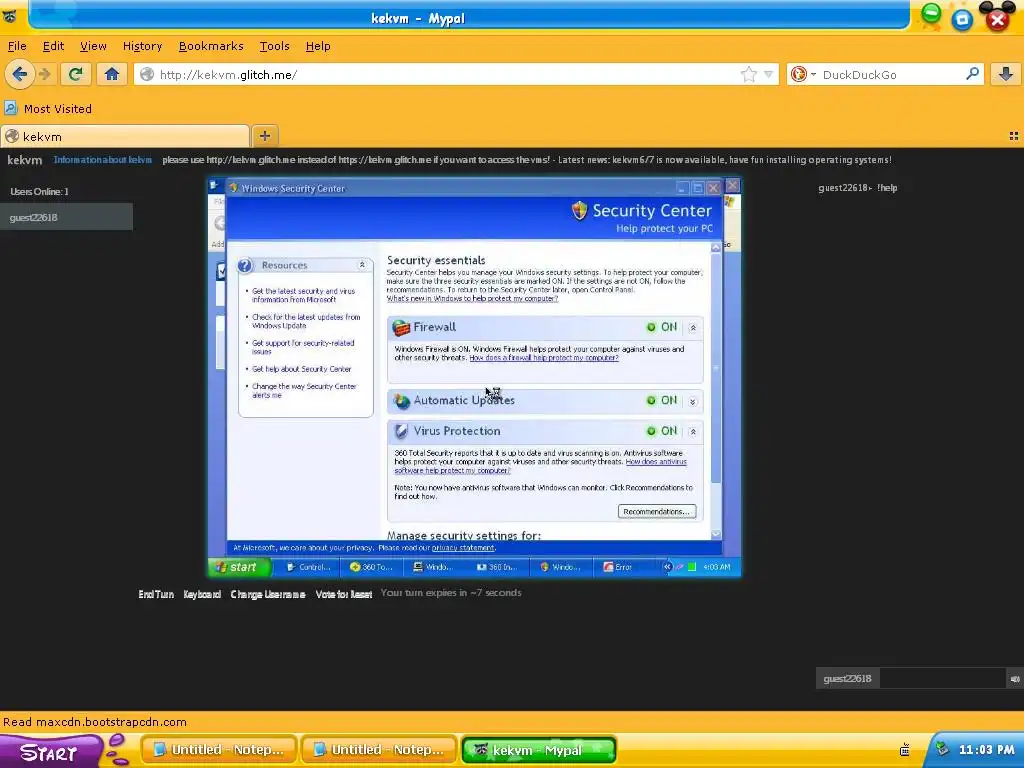1024x768 pixels.
Task: Click the Security Center scrollbar down arrow
Action: [716, 534]
